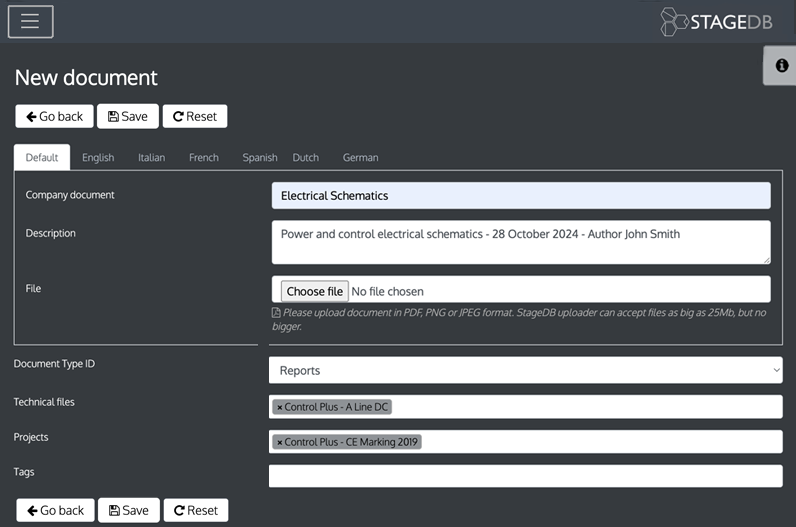Click the Choose file button
This screenshot has width=796, height=527.
[x=314, y=291]
